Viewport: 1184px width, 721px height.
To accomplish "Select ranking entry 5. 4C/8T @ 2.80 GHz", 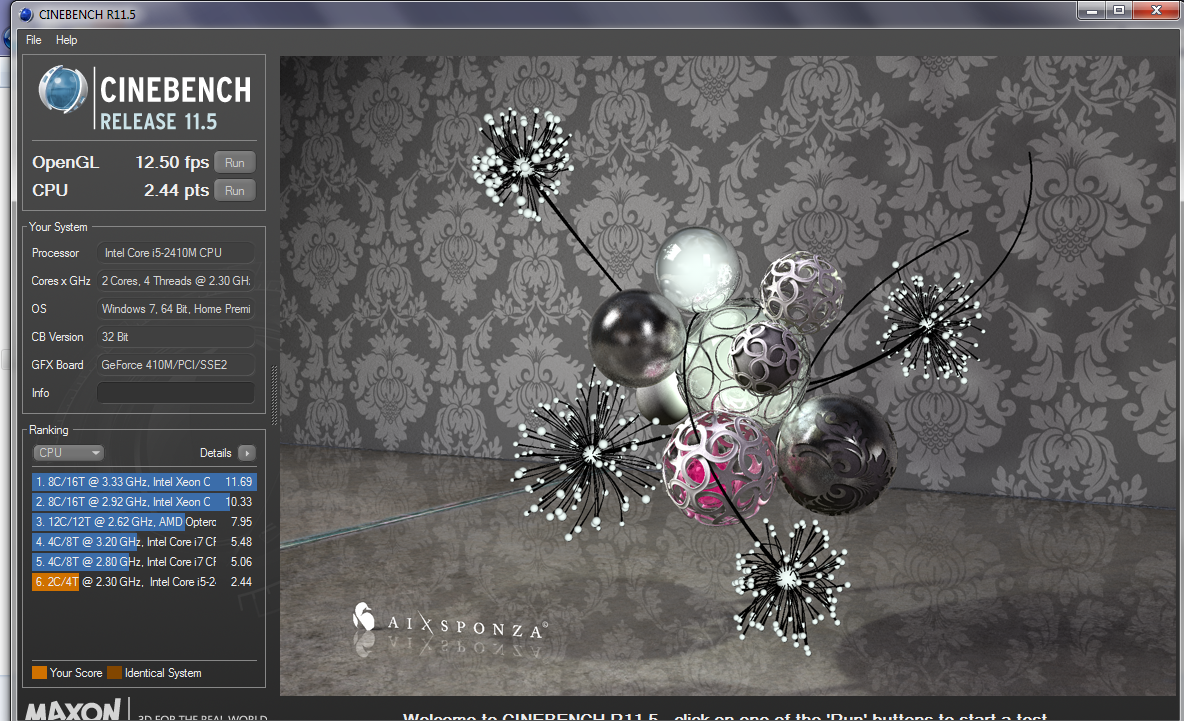I will pos(143,562).
